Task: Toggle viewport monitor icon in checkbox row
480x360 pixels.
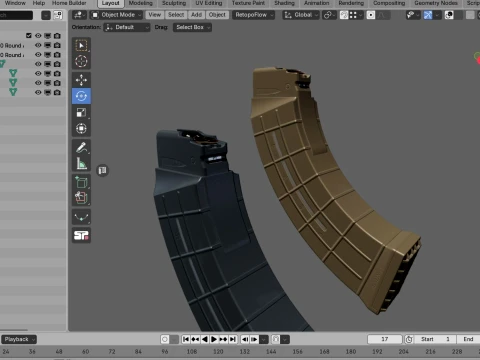Action: [48, 36]
